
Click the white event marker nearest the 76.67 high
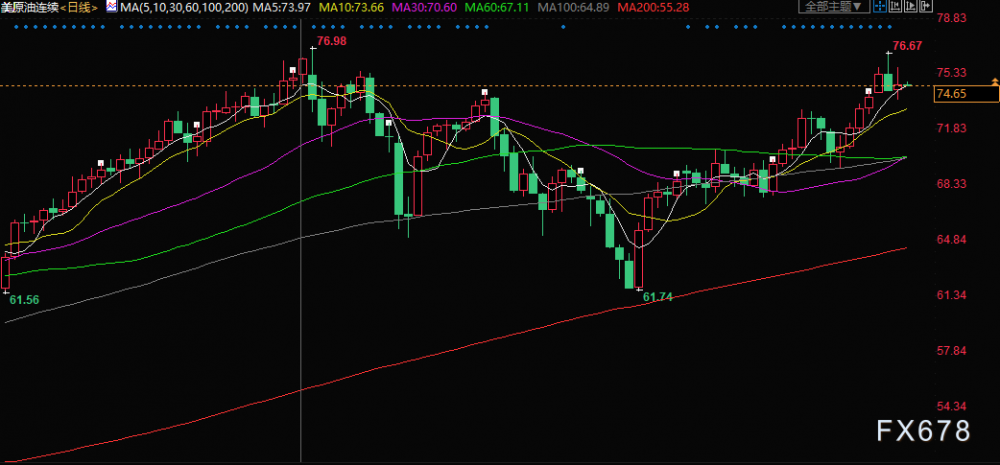point(868,91)
